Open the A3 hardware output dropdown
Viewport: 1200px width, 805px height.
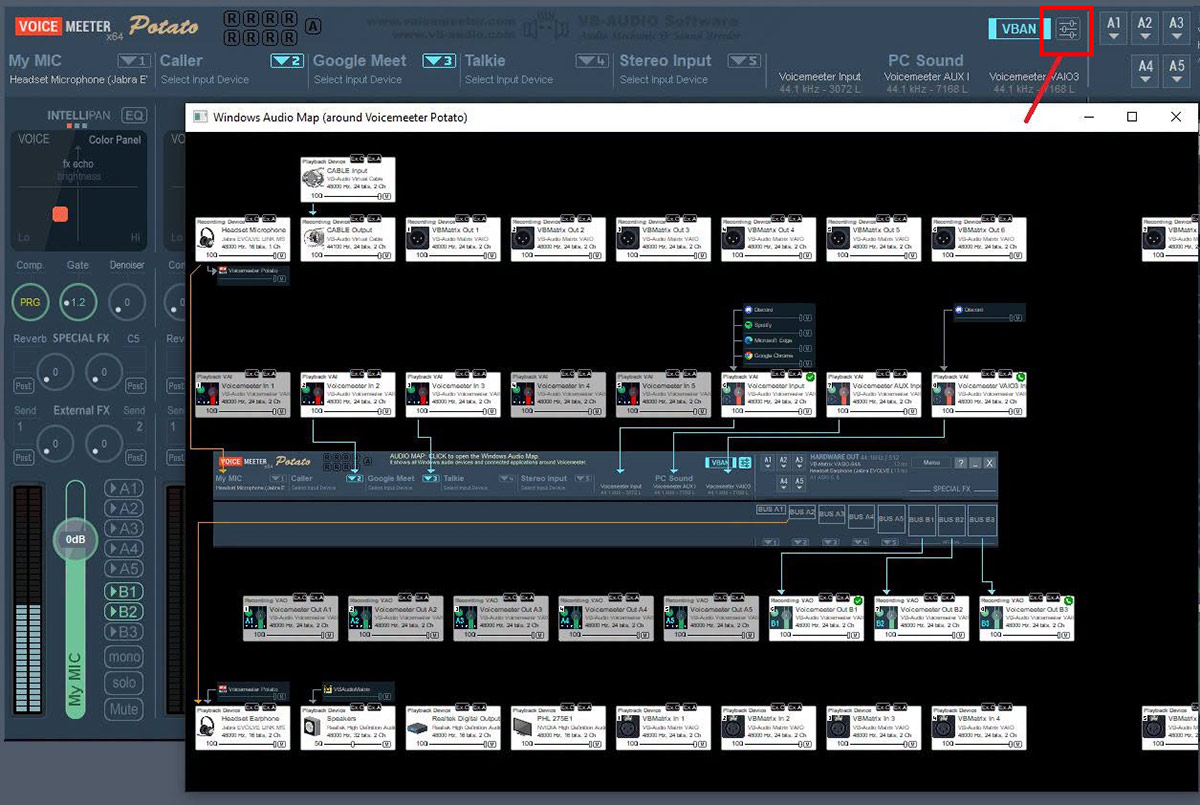coord(1176,28)
